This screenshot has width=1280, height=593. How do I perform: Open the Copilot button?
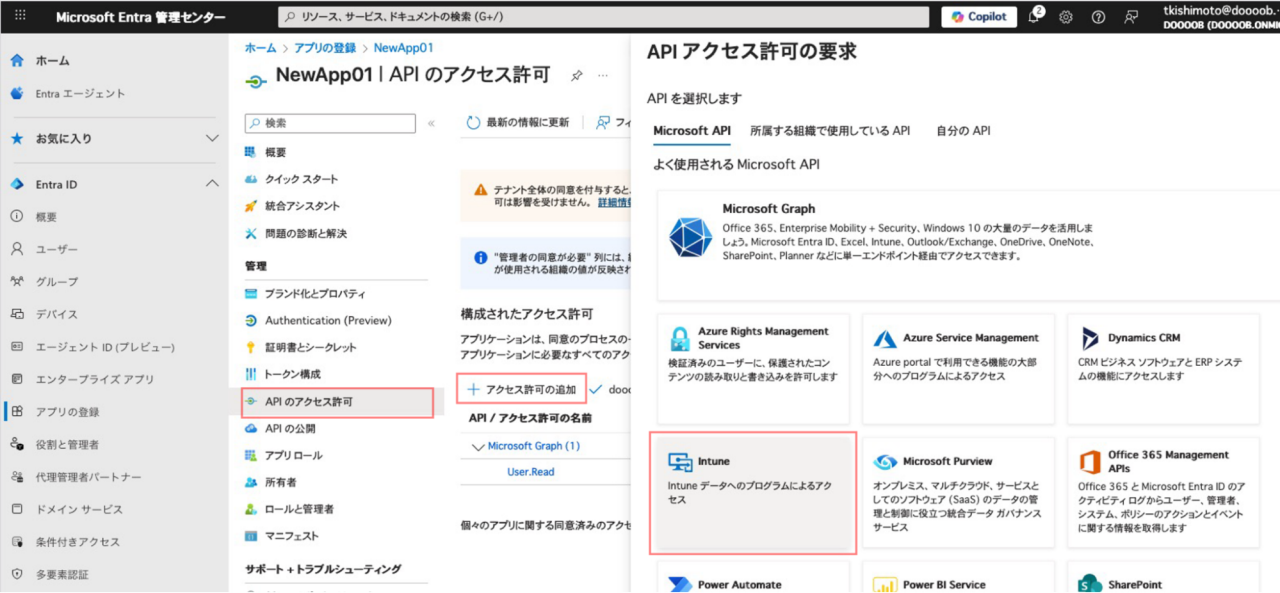[x=978, y=17]
